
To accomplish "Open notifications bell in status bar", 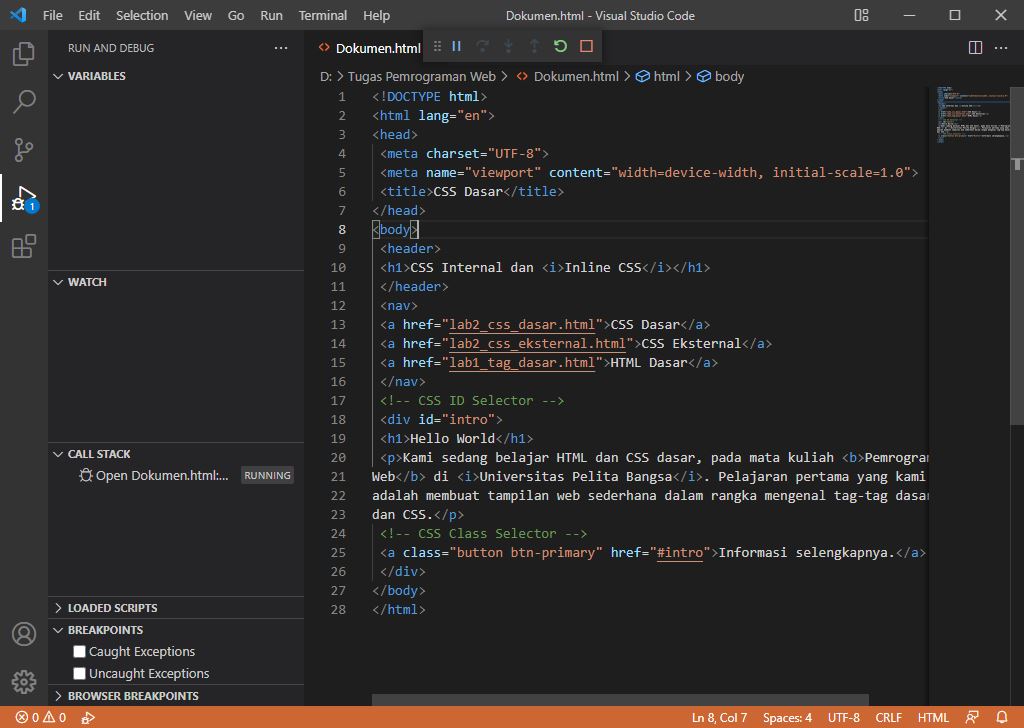I will click(1002, 718).
